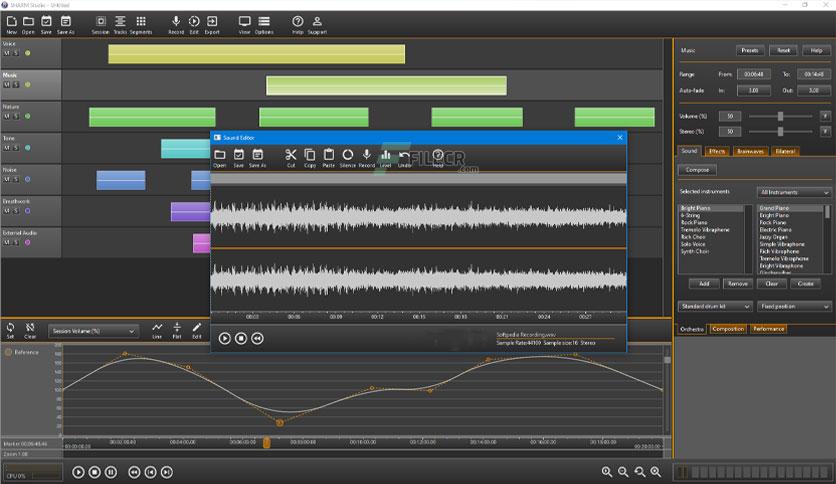The height and width of the screenshot is (484, 836).
Task: Solo the Nature track
Action: (16, 116)
